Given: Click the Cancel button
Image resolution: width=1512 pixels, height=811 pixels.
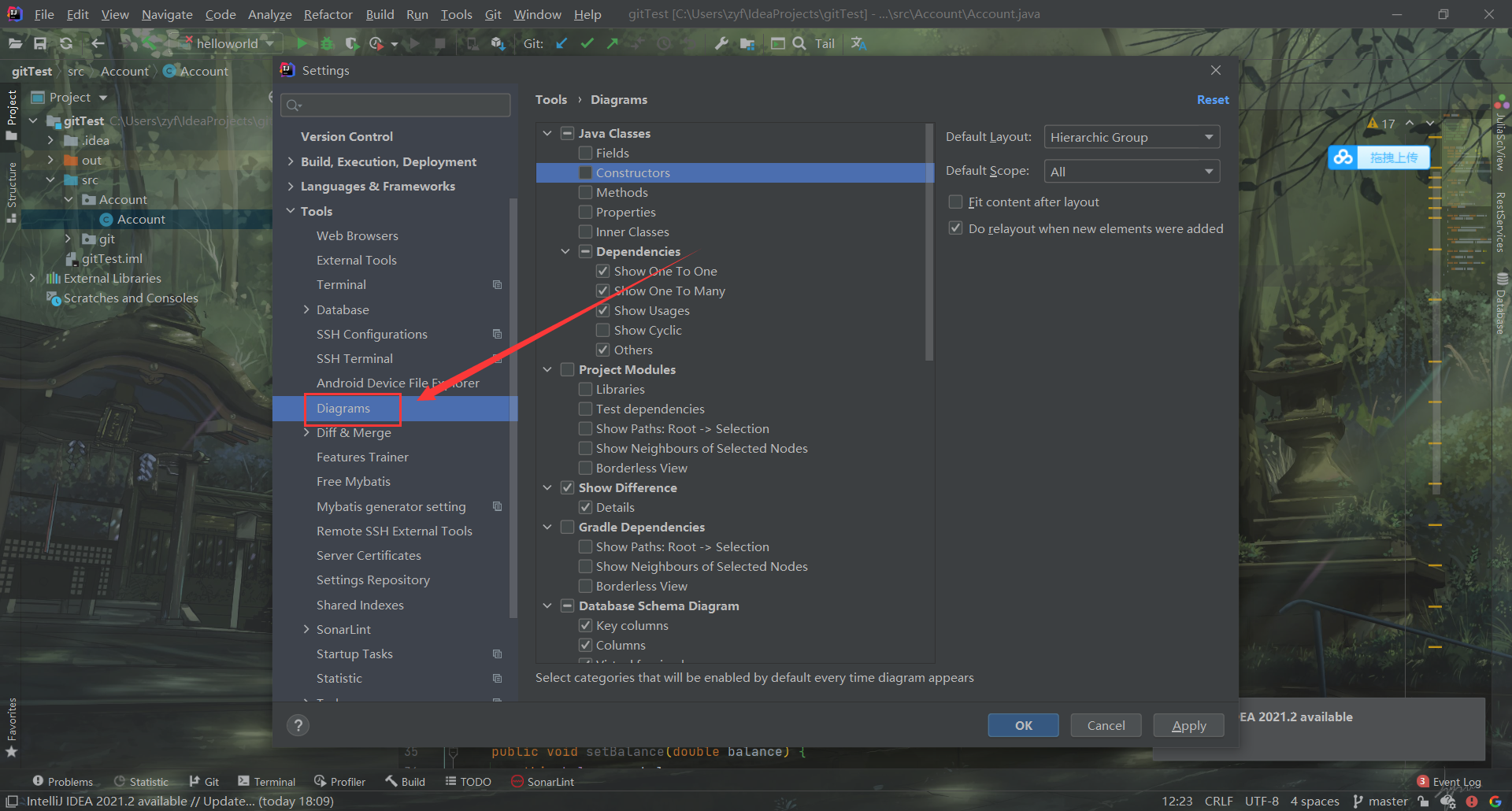Looking at the screenshot, I should point(1106,725).
